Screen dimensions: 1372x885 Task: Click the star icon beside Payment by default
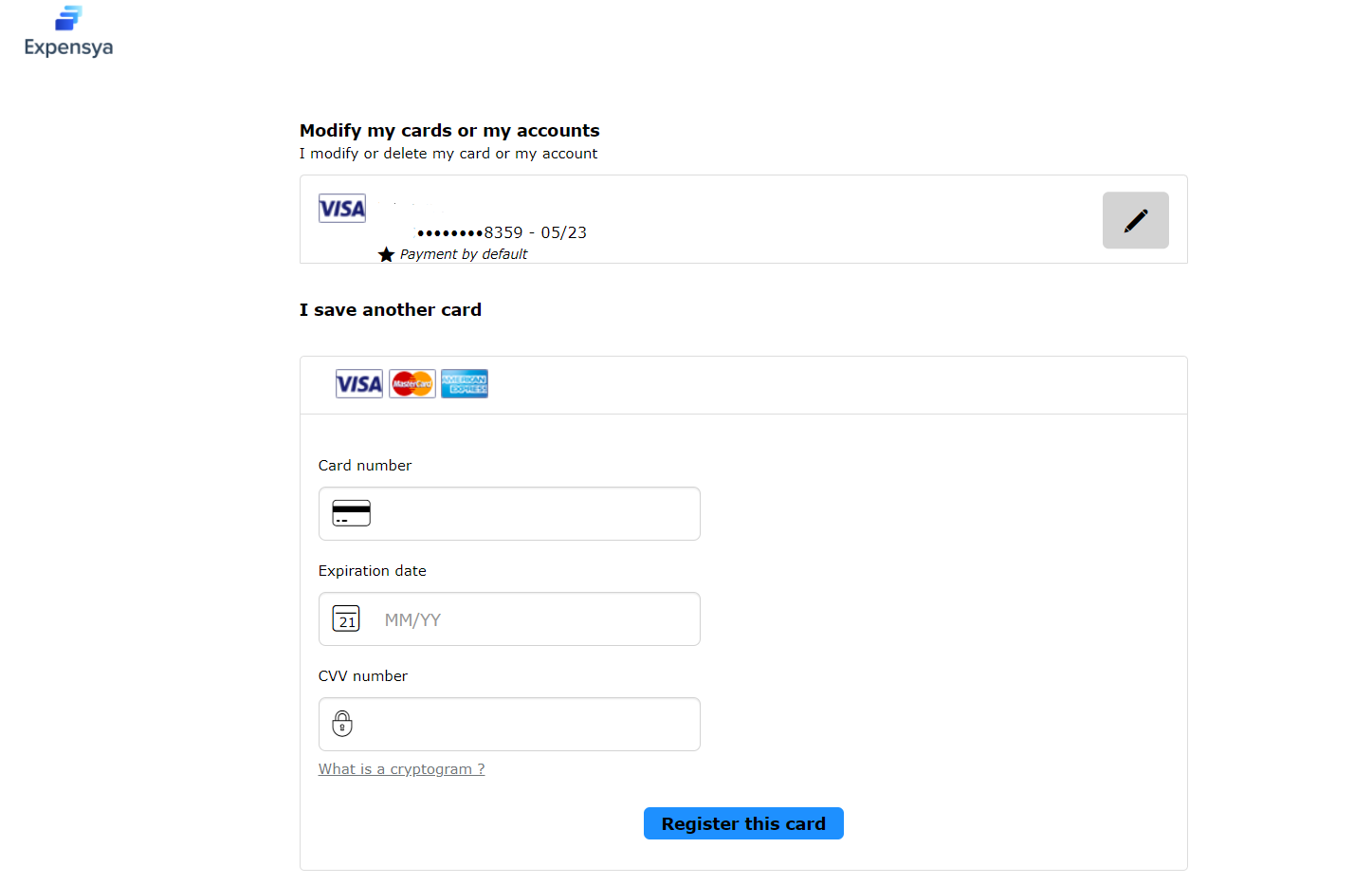pos(386,254)
